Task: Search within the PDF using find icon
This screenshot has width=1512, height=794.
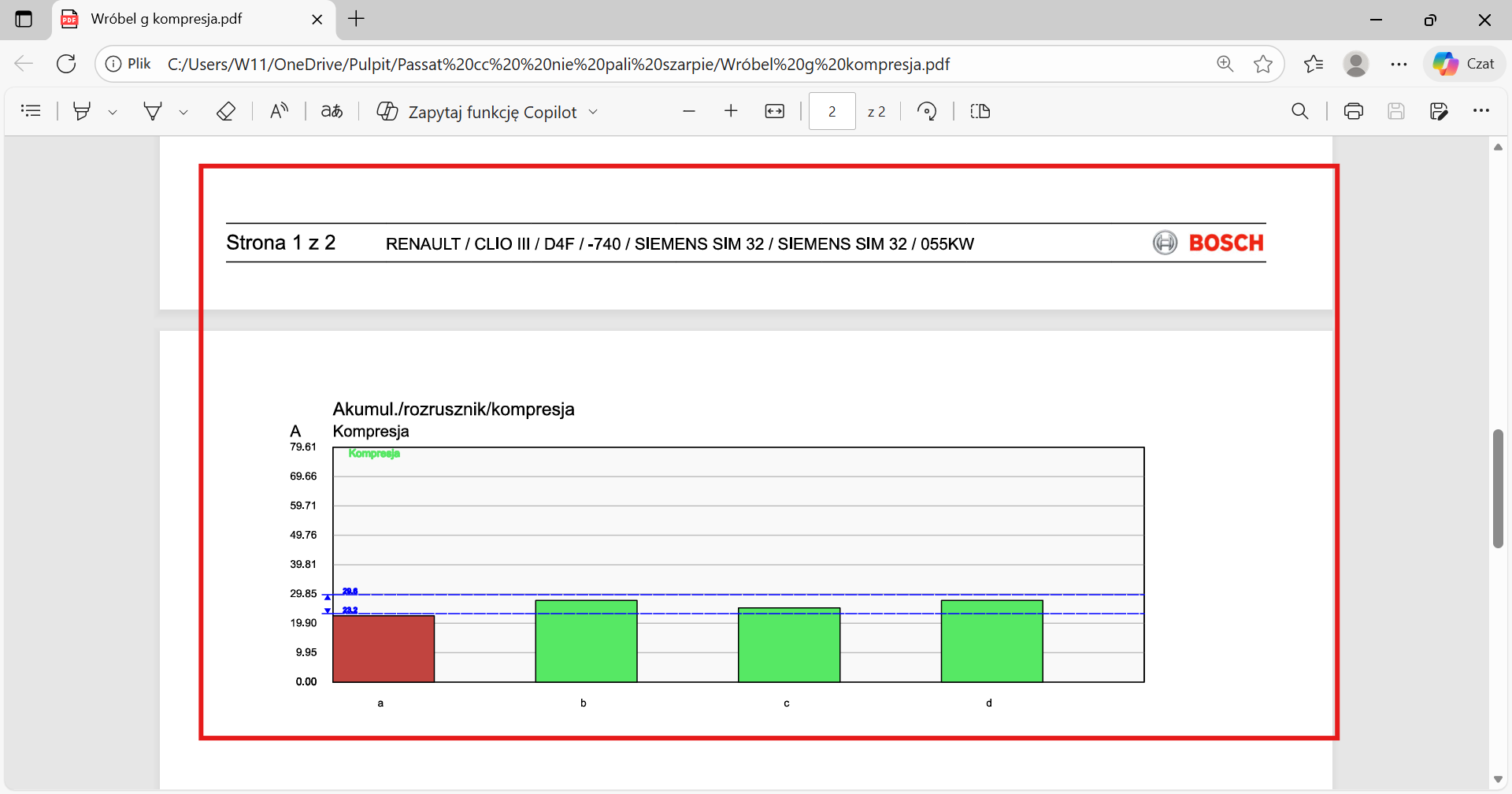Action: (x=1300, y=111)
